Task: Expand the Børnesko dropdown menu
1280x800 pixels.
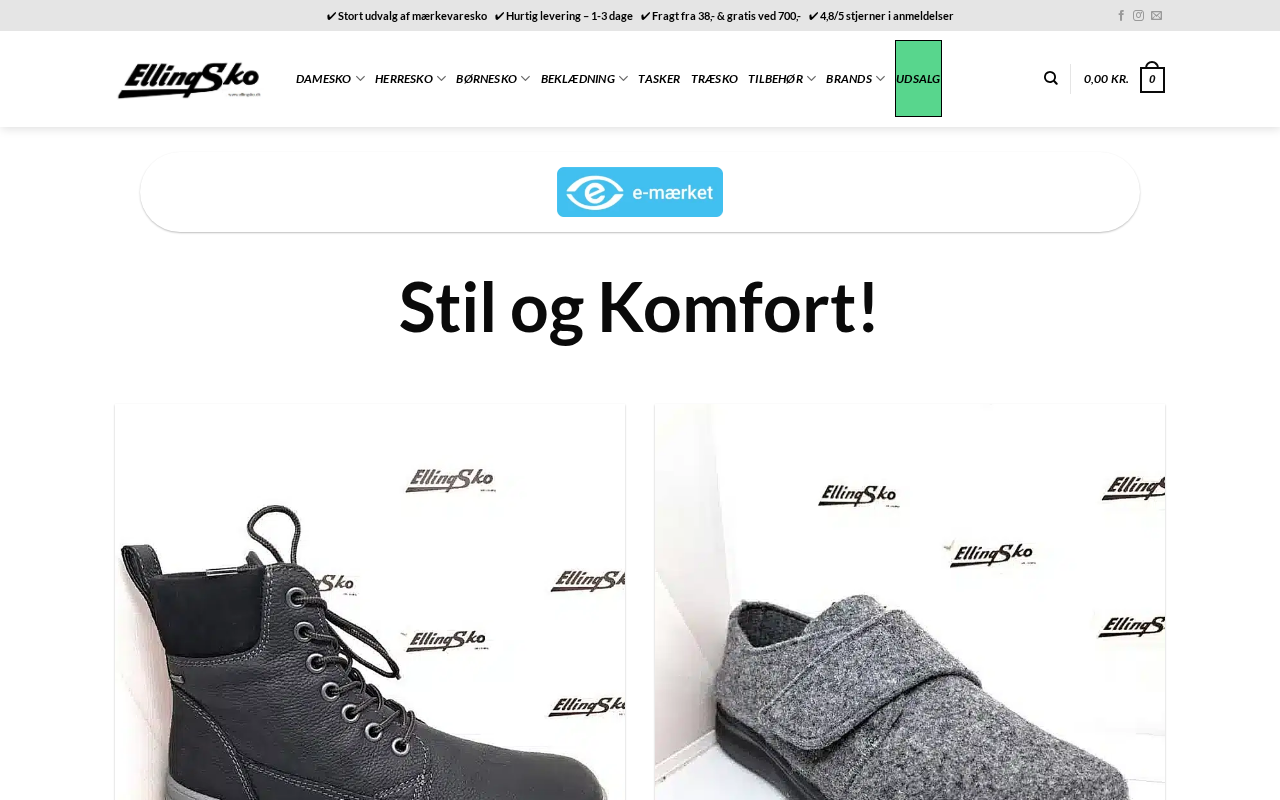Action: (x=493, y=79)
